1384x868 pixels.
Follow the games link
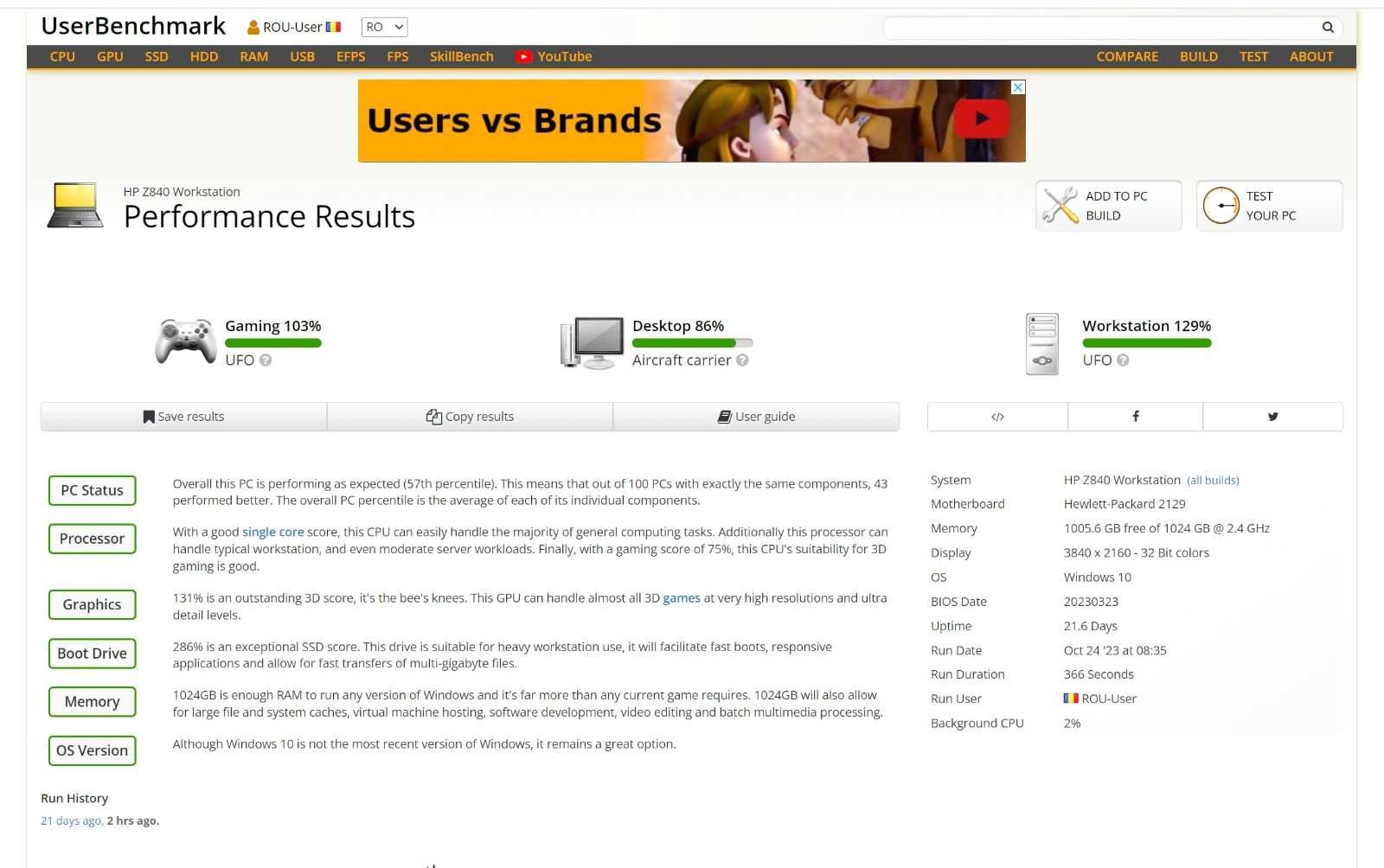click(x=682, y=598)
